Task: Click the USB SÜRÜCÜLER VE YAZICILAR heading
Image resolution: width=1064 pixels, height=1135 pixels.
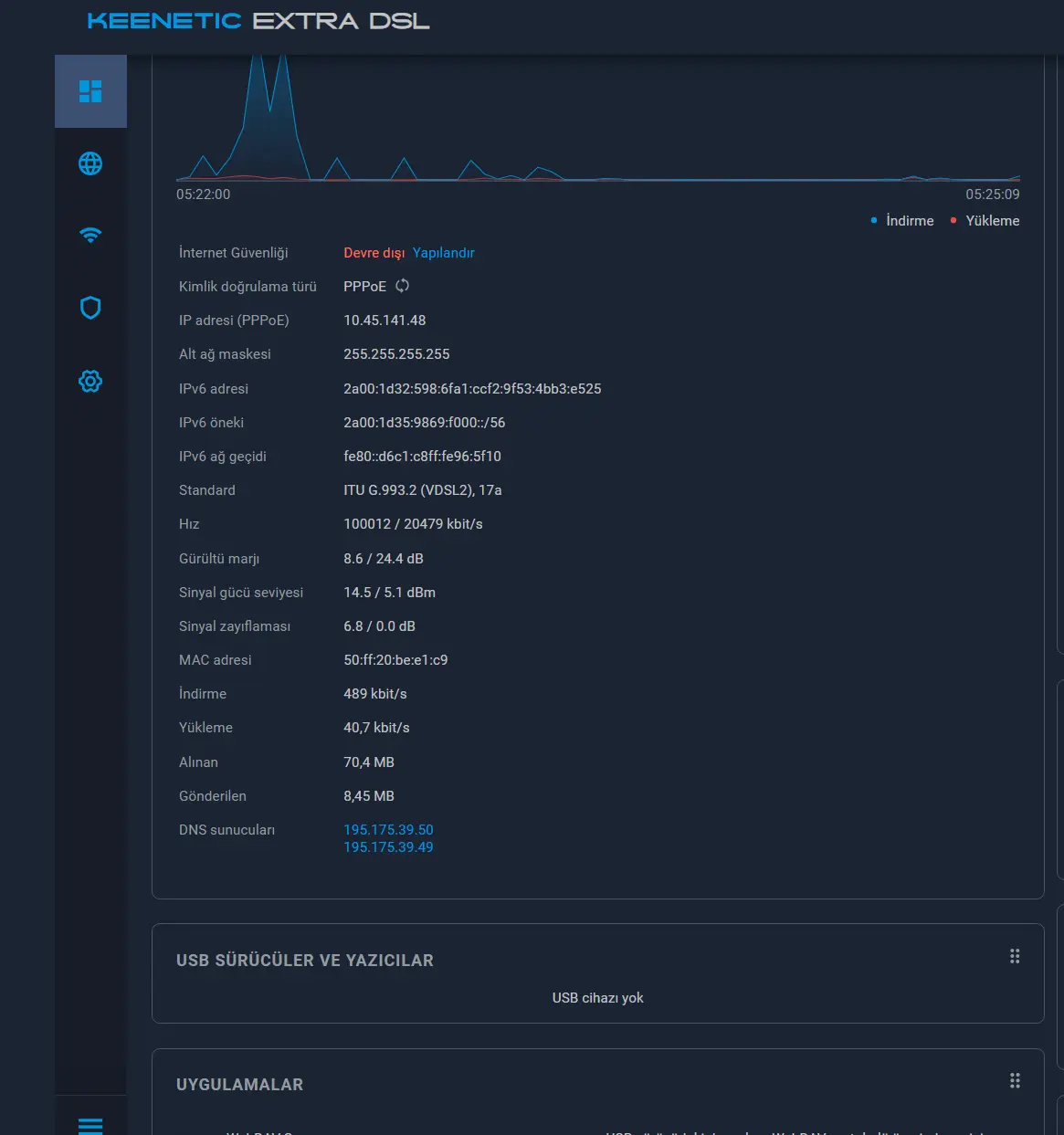Action: pyautogui.click(x=305, y=961)
